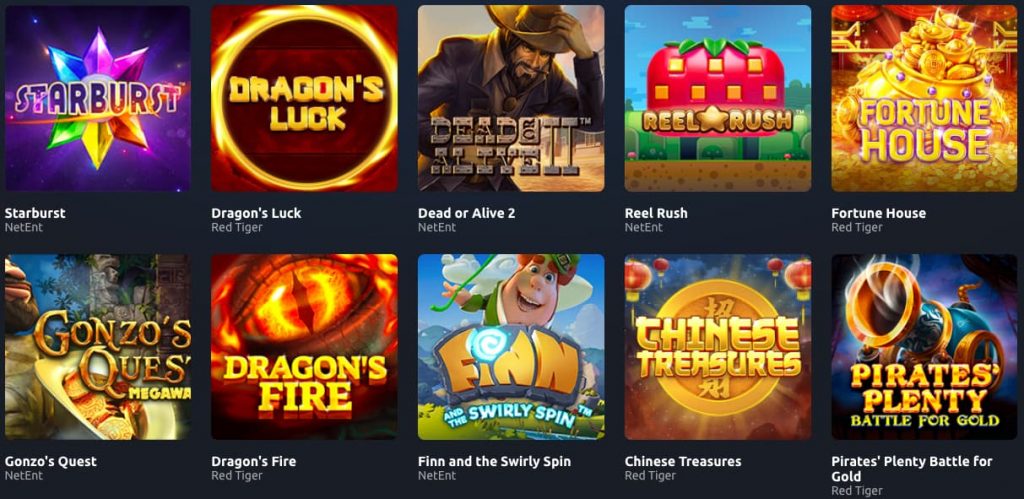The width and height of the screenshot is (1024, 499).
Task: Open the Reel Rush strawberry game tile
Action: pos(718,99)
